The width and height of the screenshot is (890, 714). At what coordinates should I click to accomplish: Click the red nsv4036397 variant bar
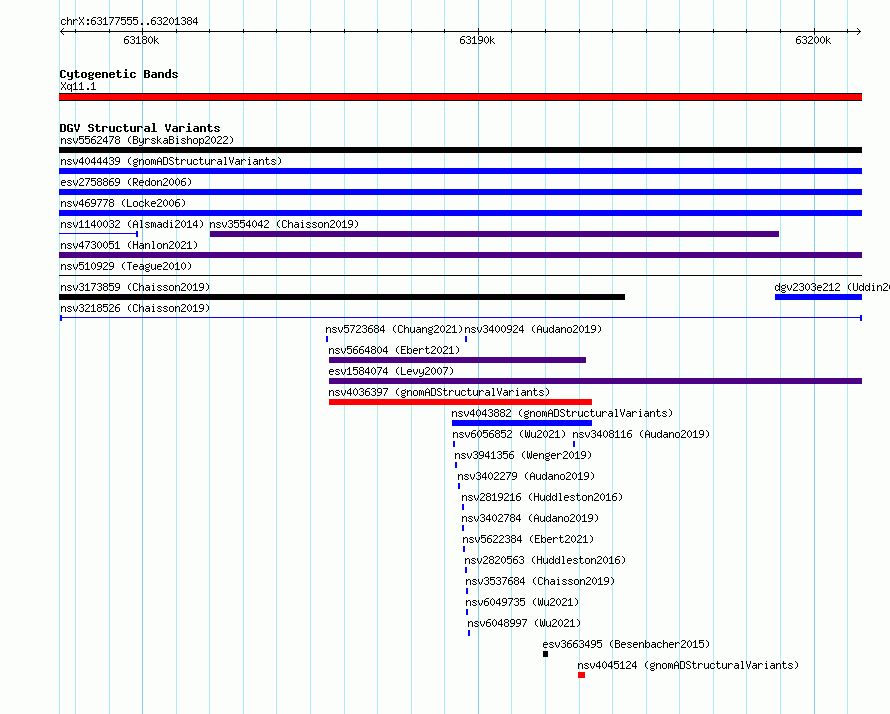(x=460, y=402)
